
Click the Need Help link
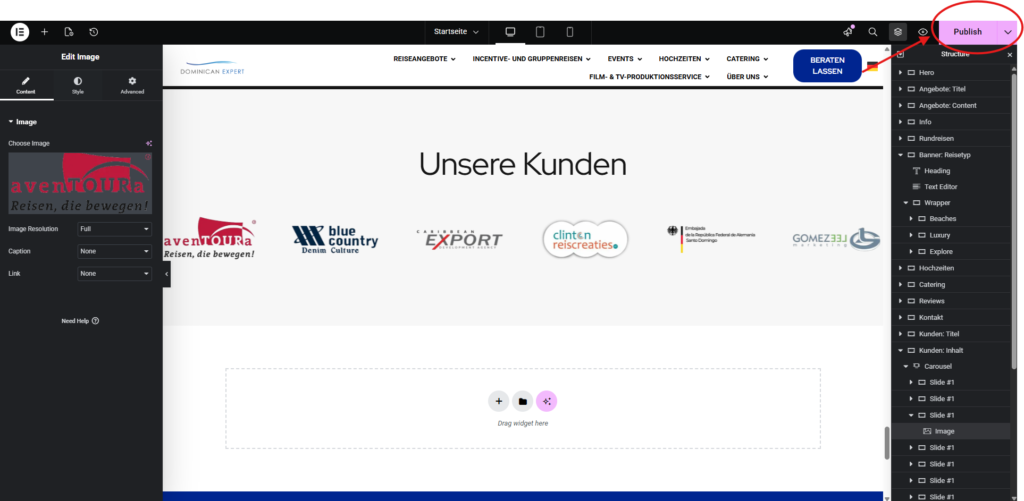pos(80,321)
